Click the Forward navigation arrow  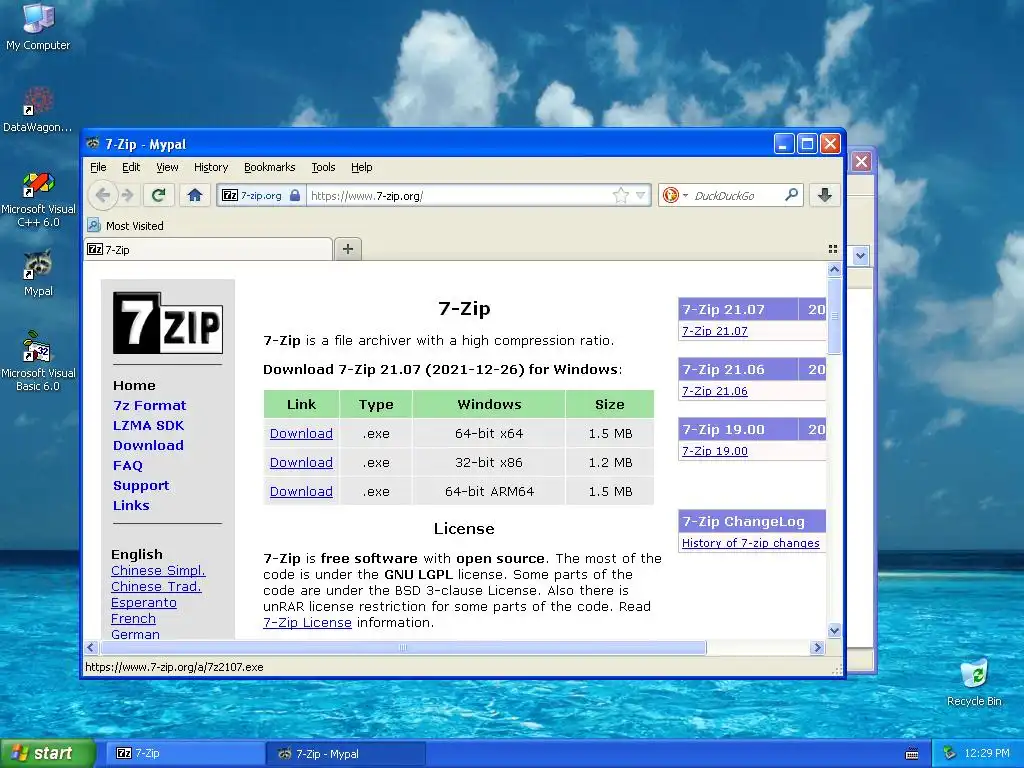[x=128, y=195]
